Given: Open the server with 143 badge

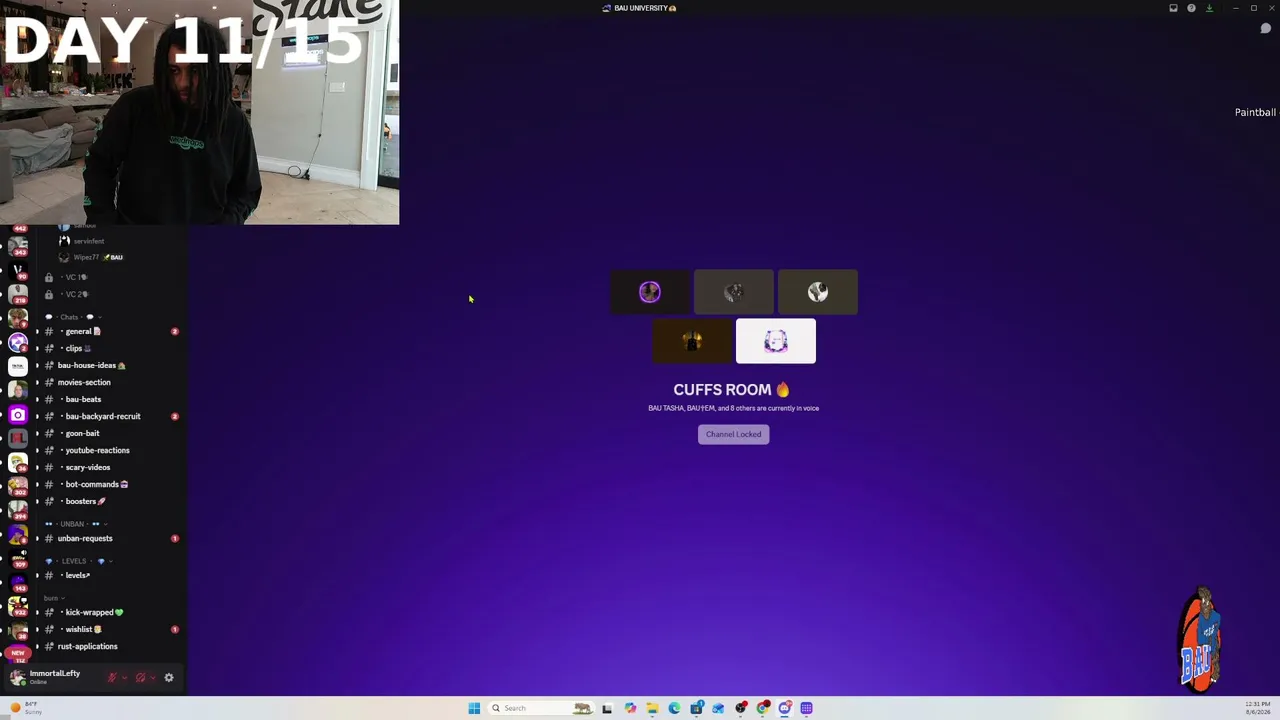Looking at the screenshot, I should (x=18, y=583).
